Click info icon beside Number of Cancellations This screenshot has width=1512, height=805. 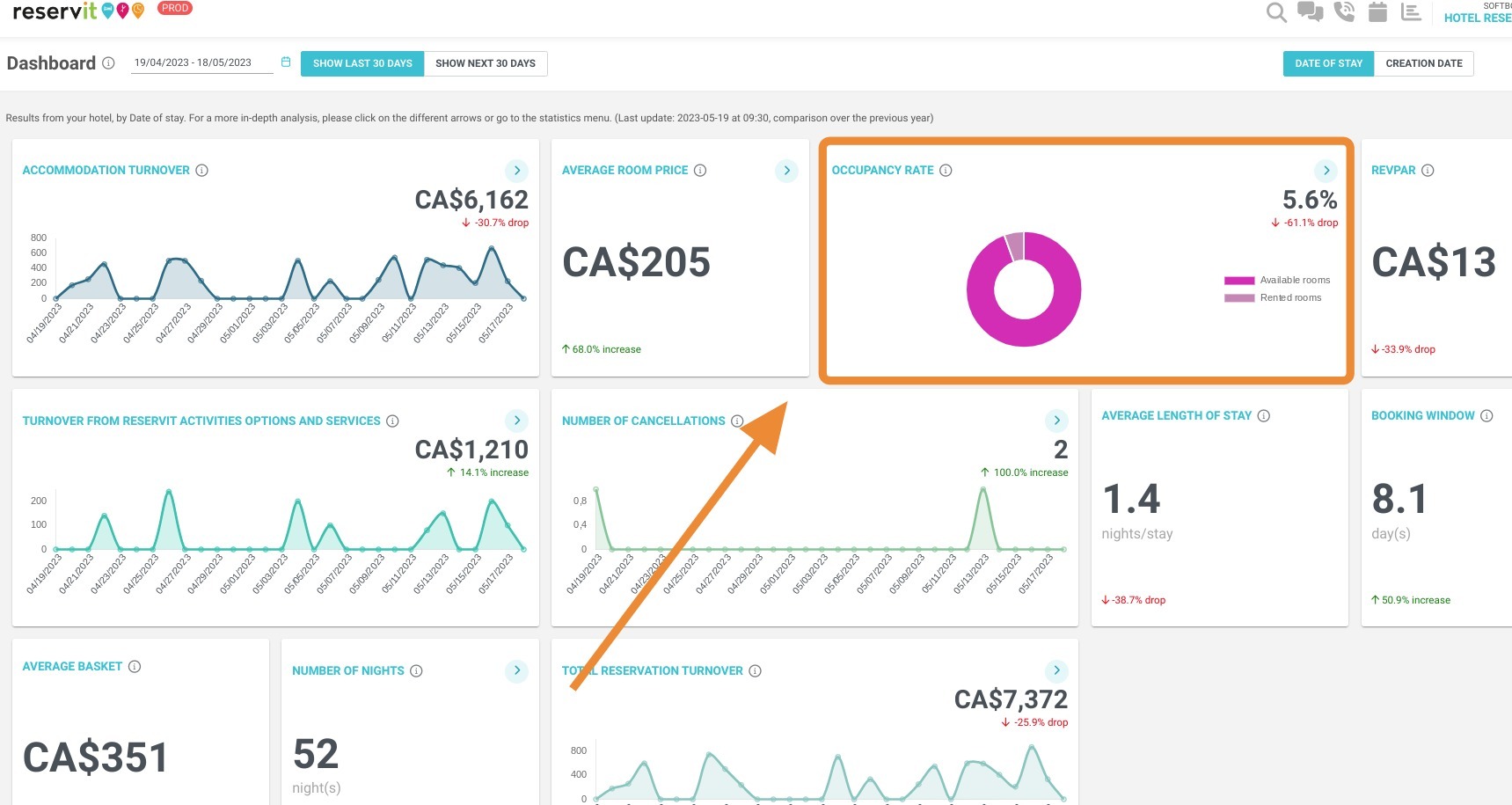coord(737,421)
